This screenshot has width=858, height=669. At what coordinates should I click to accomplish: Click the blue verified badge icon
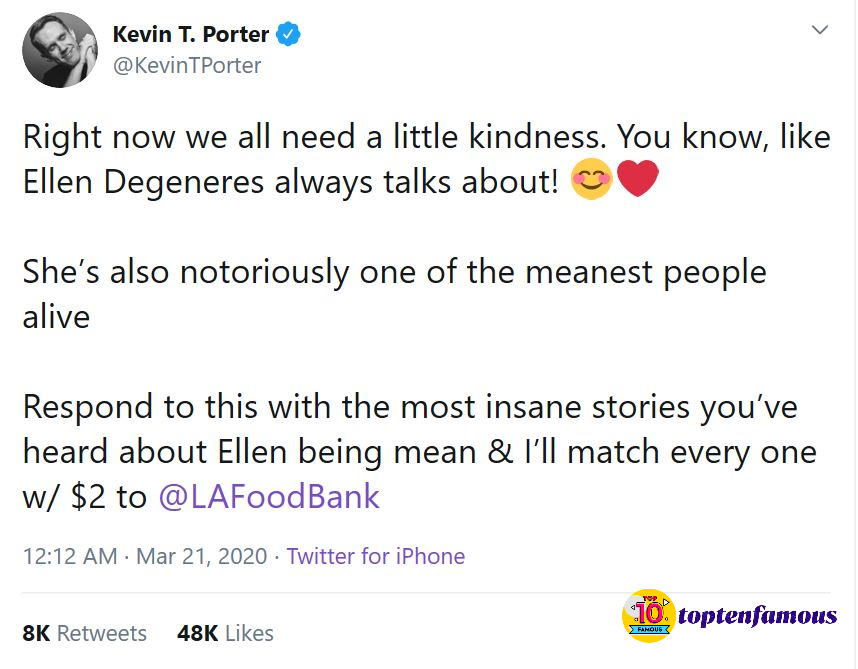click(x=288, y=34)
